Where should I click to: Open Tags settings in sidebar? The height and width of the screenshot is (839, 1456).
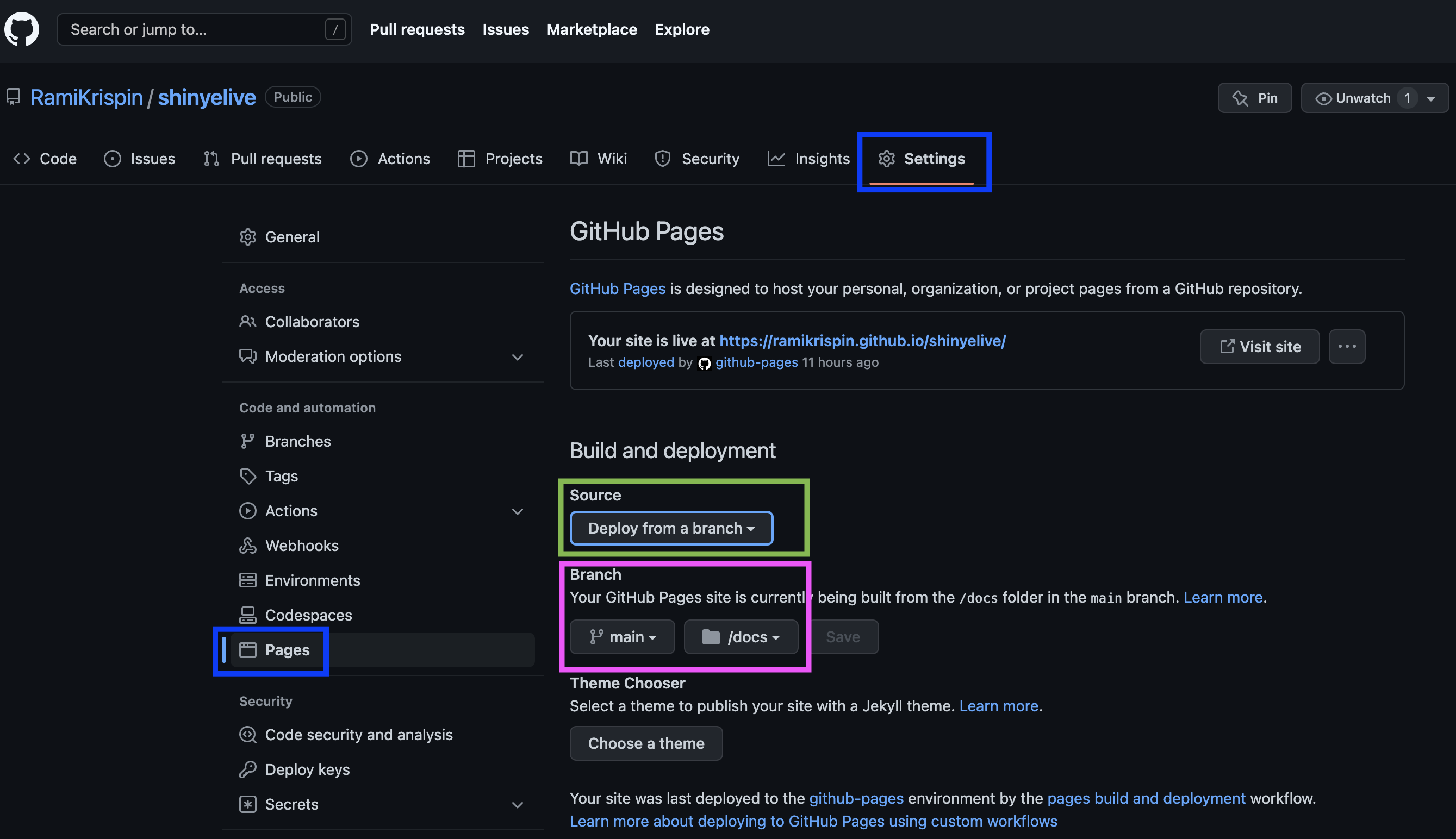(281, 476)
